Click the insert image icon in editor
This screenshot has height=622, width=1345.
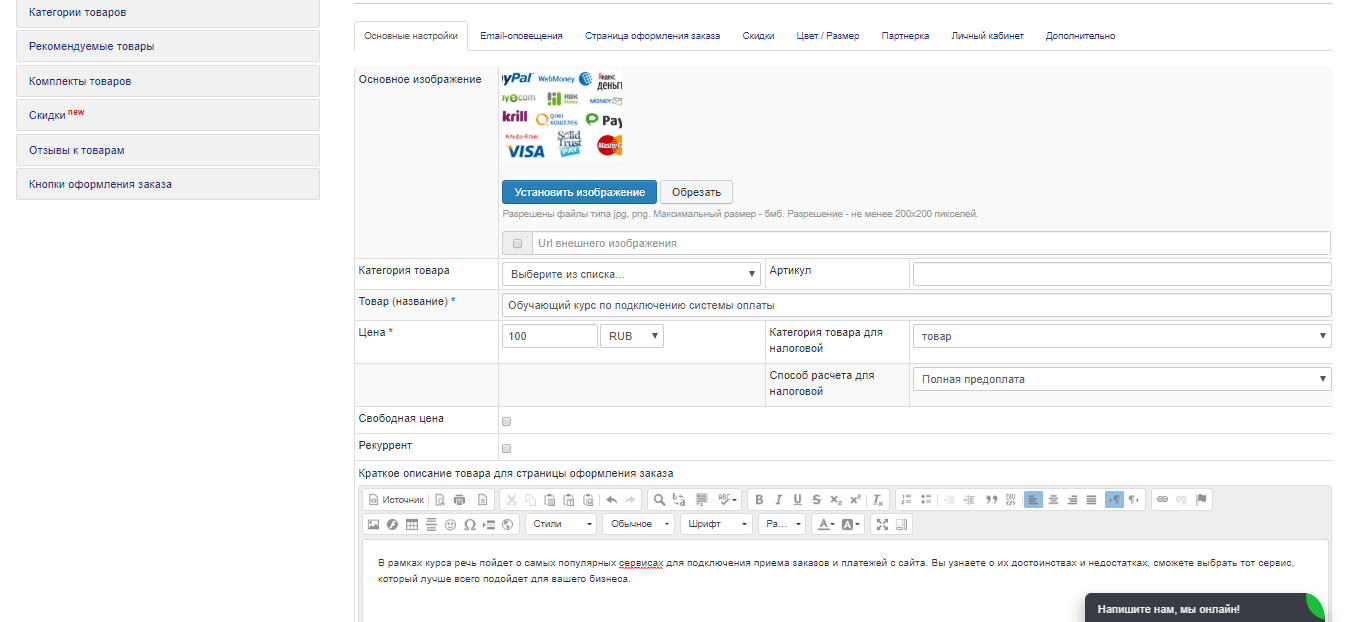point(374,524)
